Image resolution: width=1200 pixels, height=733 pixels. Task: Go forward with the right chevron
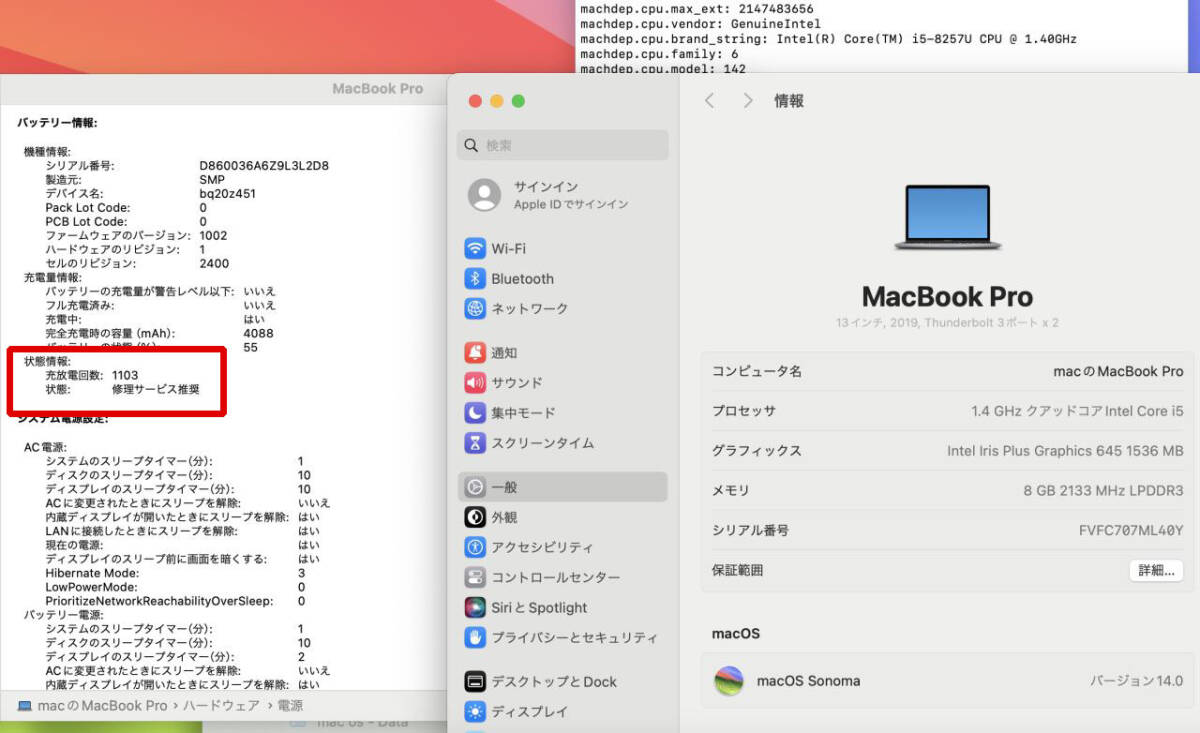tap(748, 101)
